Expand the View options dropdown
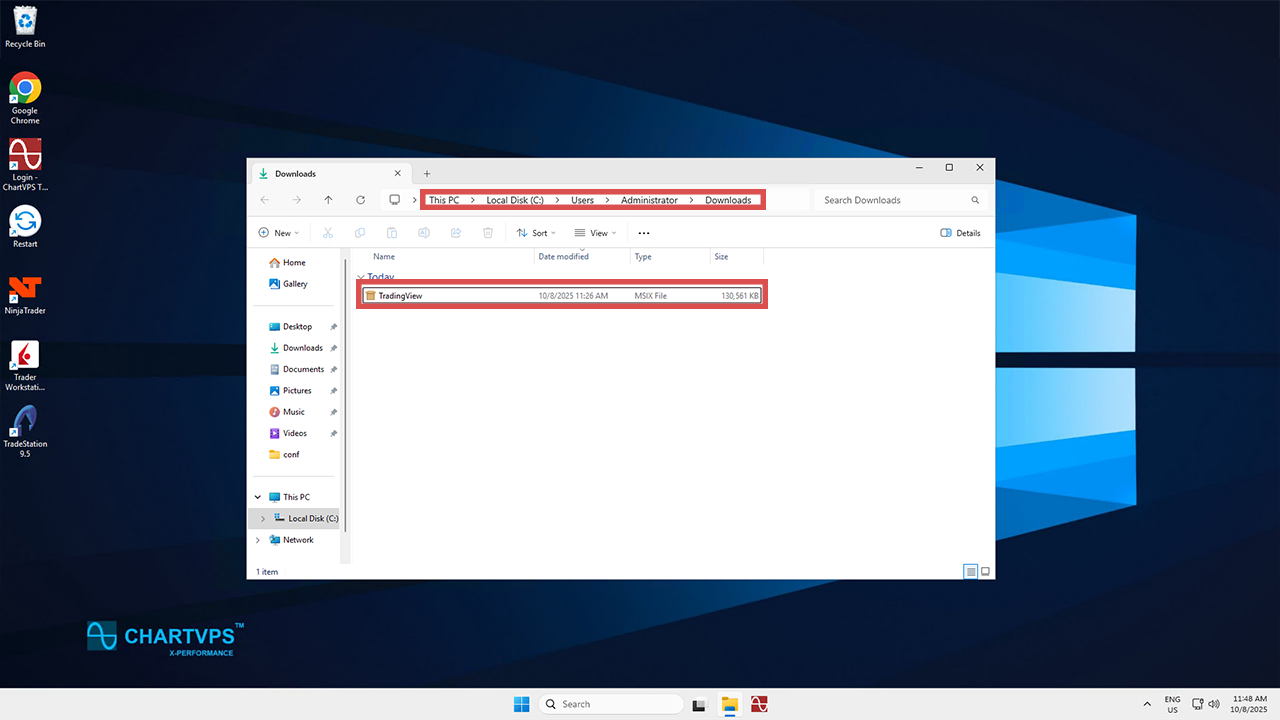 (595, 233)
